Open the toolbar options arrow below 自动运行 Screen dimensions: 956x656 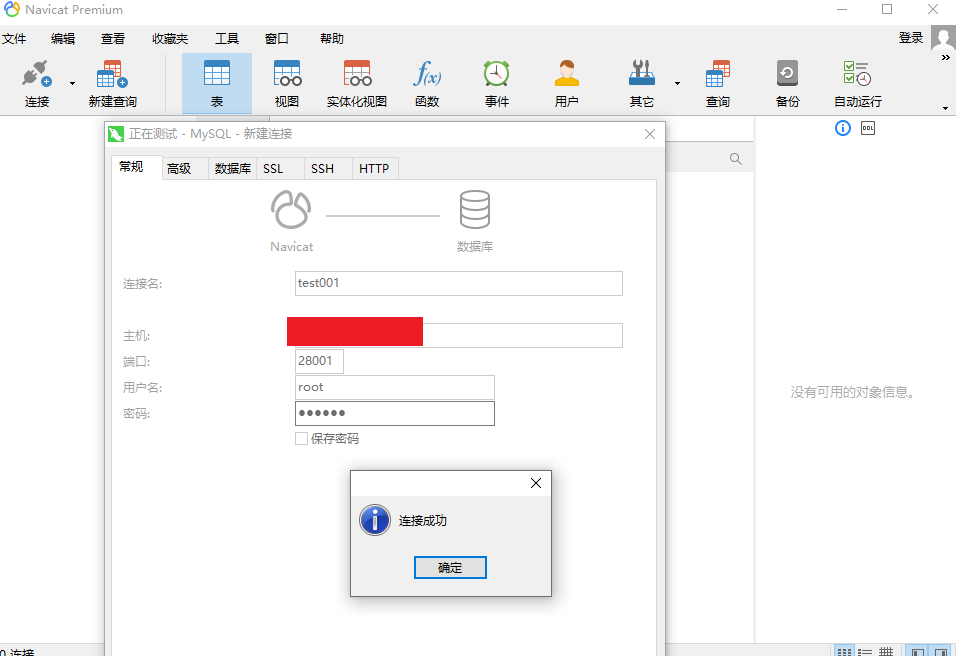(946, 108)
